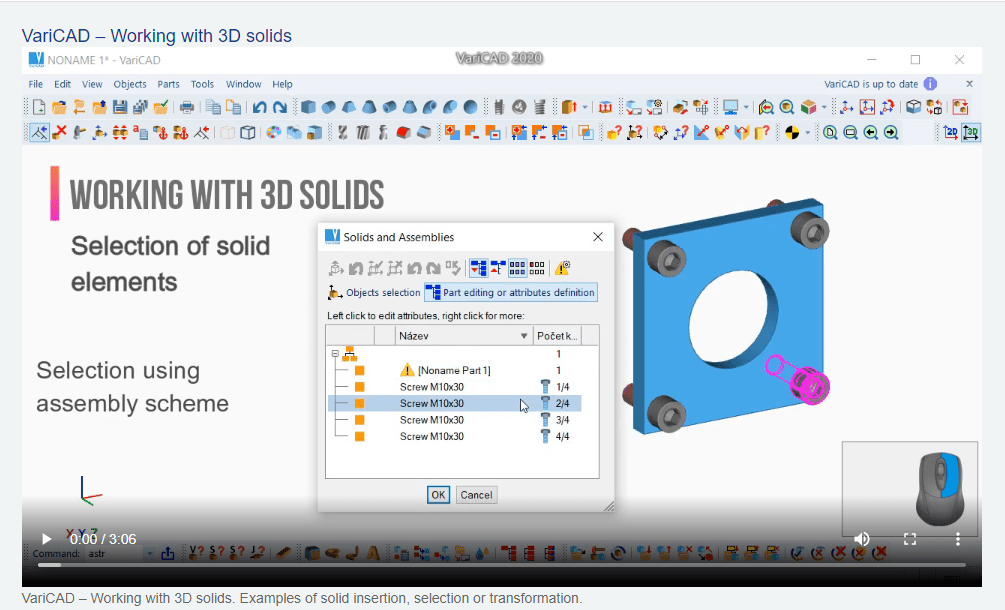This screenshot has height=610, width=1005.
Task: Switch to 2D drawing mode
Action: (x=951, y=133)
